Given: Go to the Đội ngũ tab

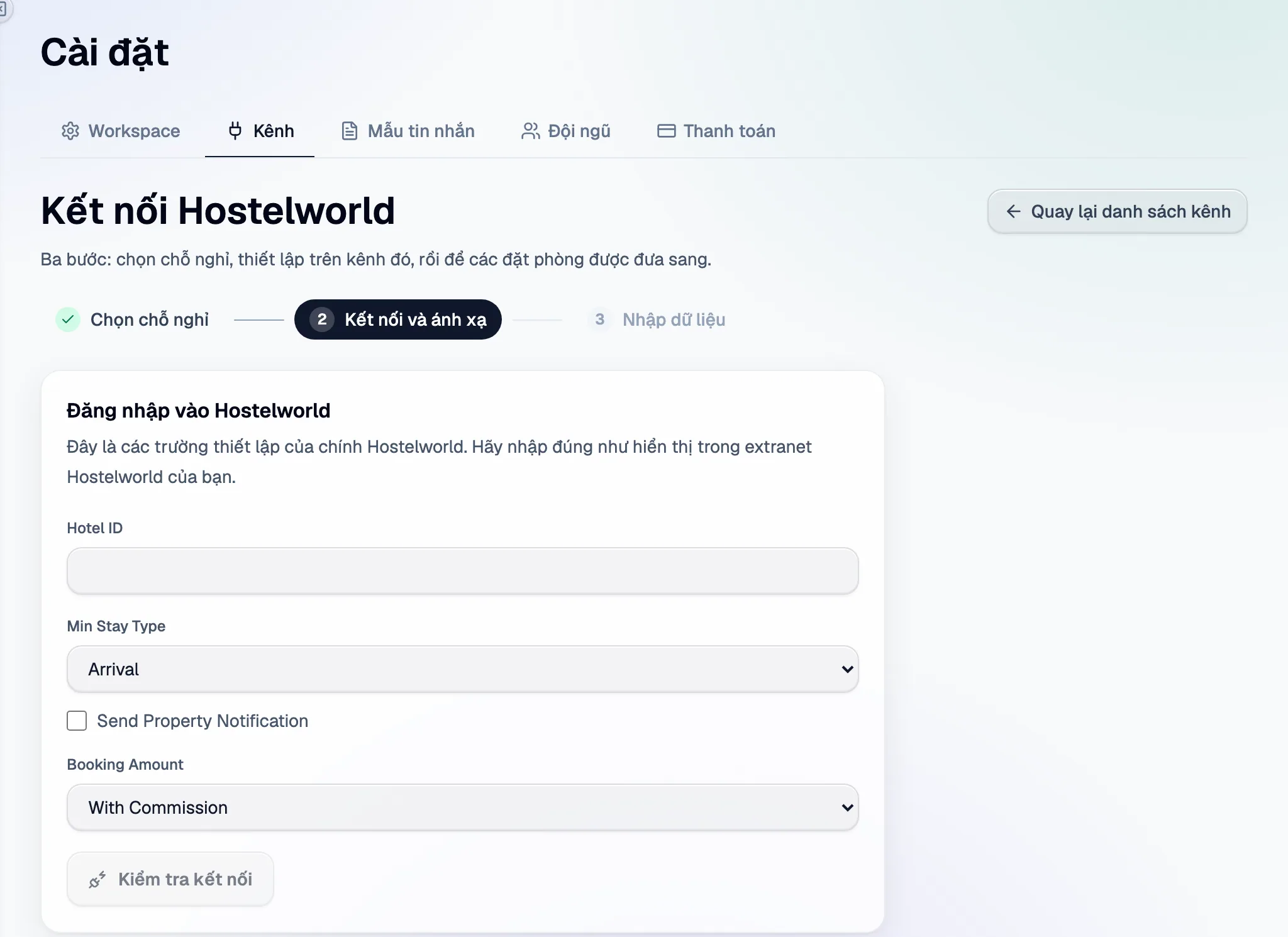Looking at the screenshot, I should 566,131.
